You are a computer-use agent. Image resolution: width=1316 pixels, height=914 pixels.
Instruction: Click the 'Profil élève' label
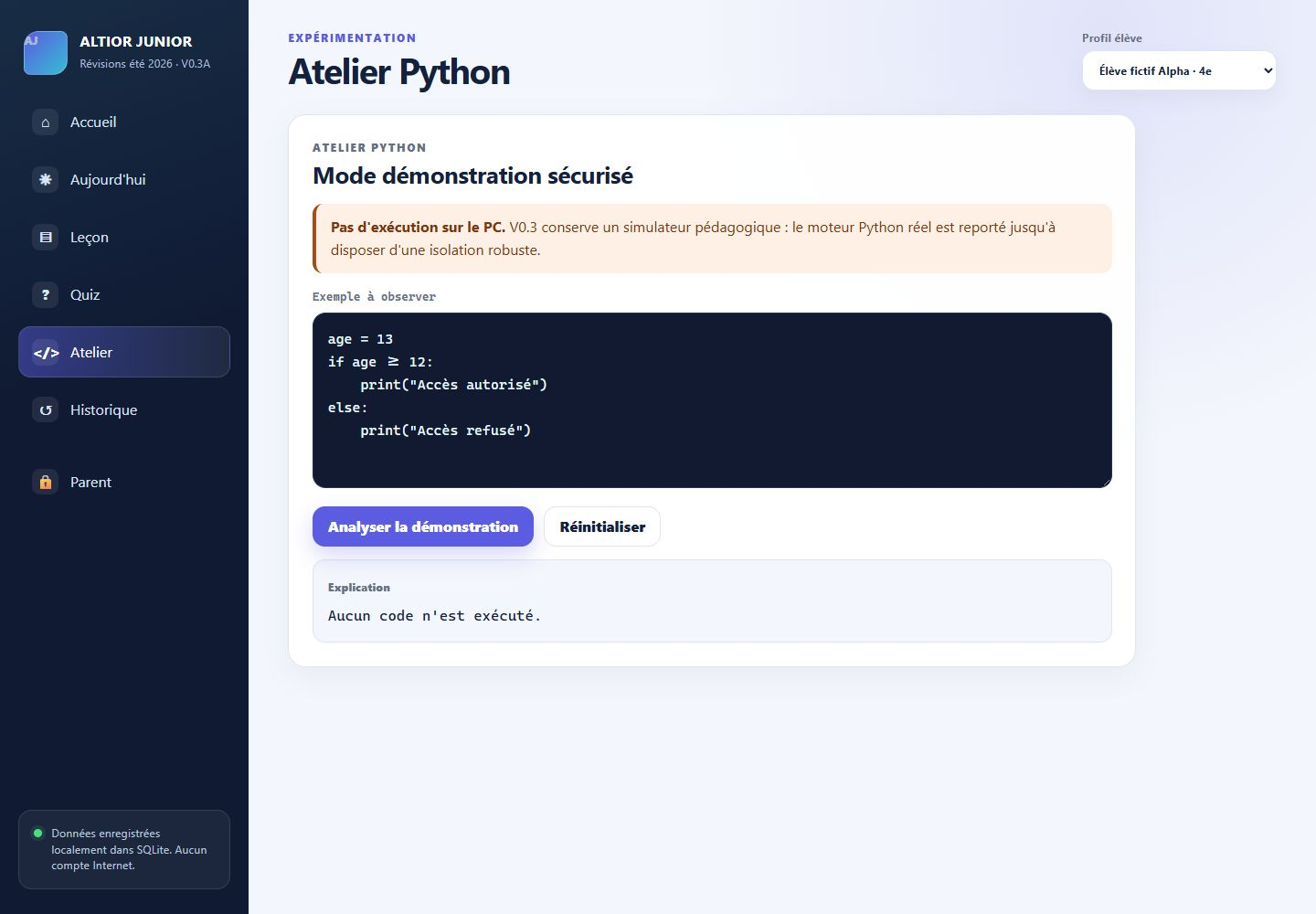pos(1112,38)
